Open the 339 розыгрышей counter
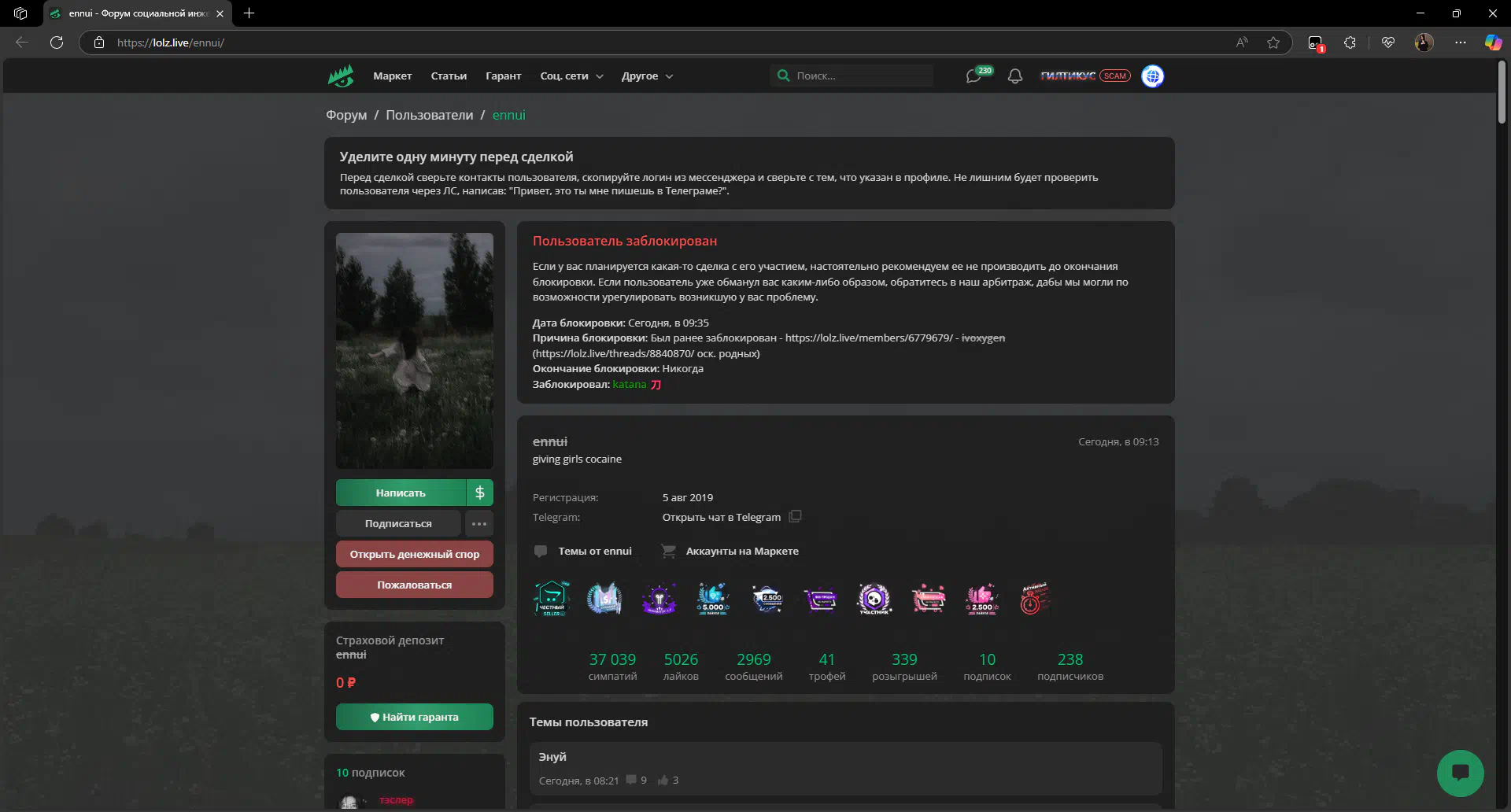 [904, 666]
